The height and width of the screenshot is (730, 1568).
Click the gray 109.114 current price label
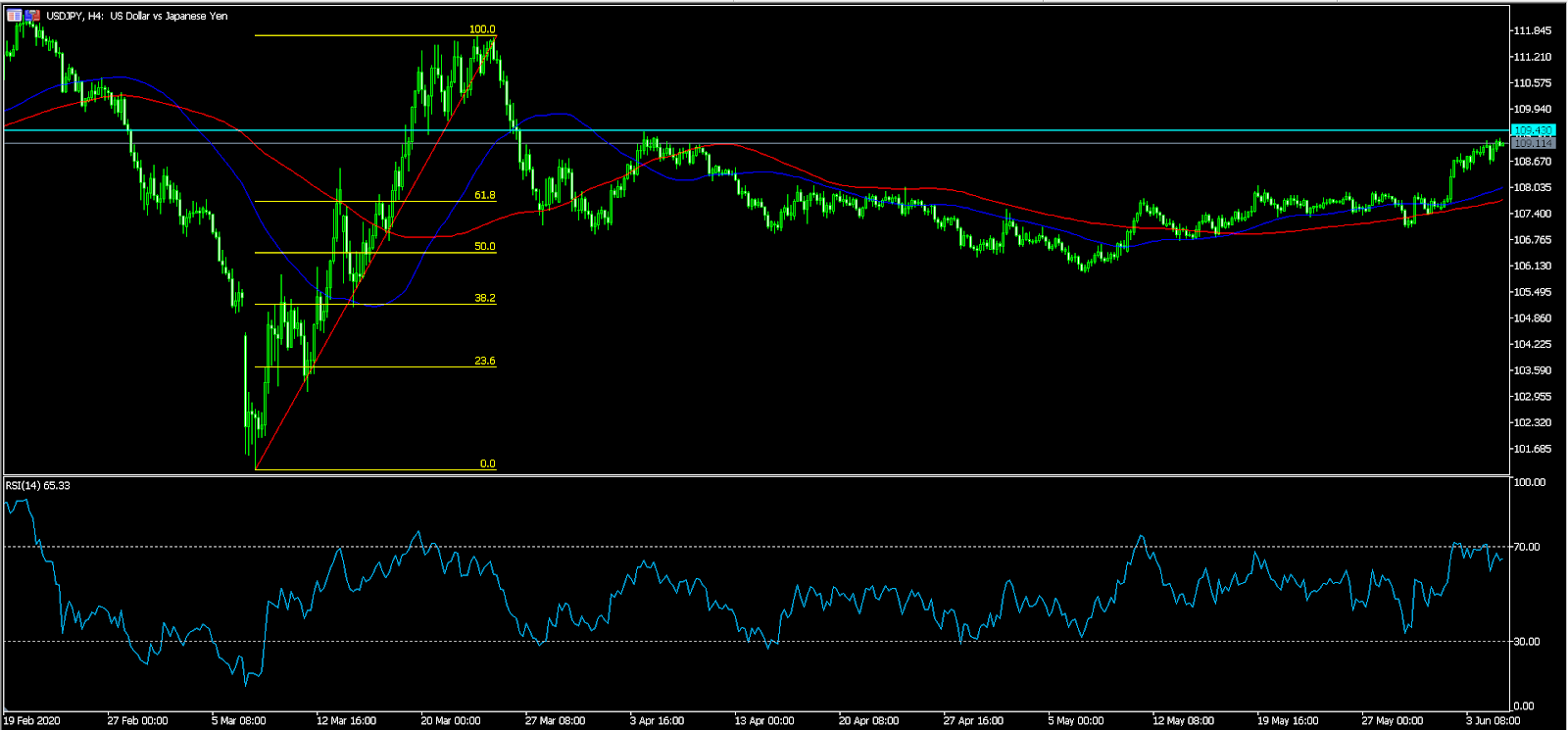[x=1532, y=143]
